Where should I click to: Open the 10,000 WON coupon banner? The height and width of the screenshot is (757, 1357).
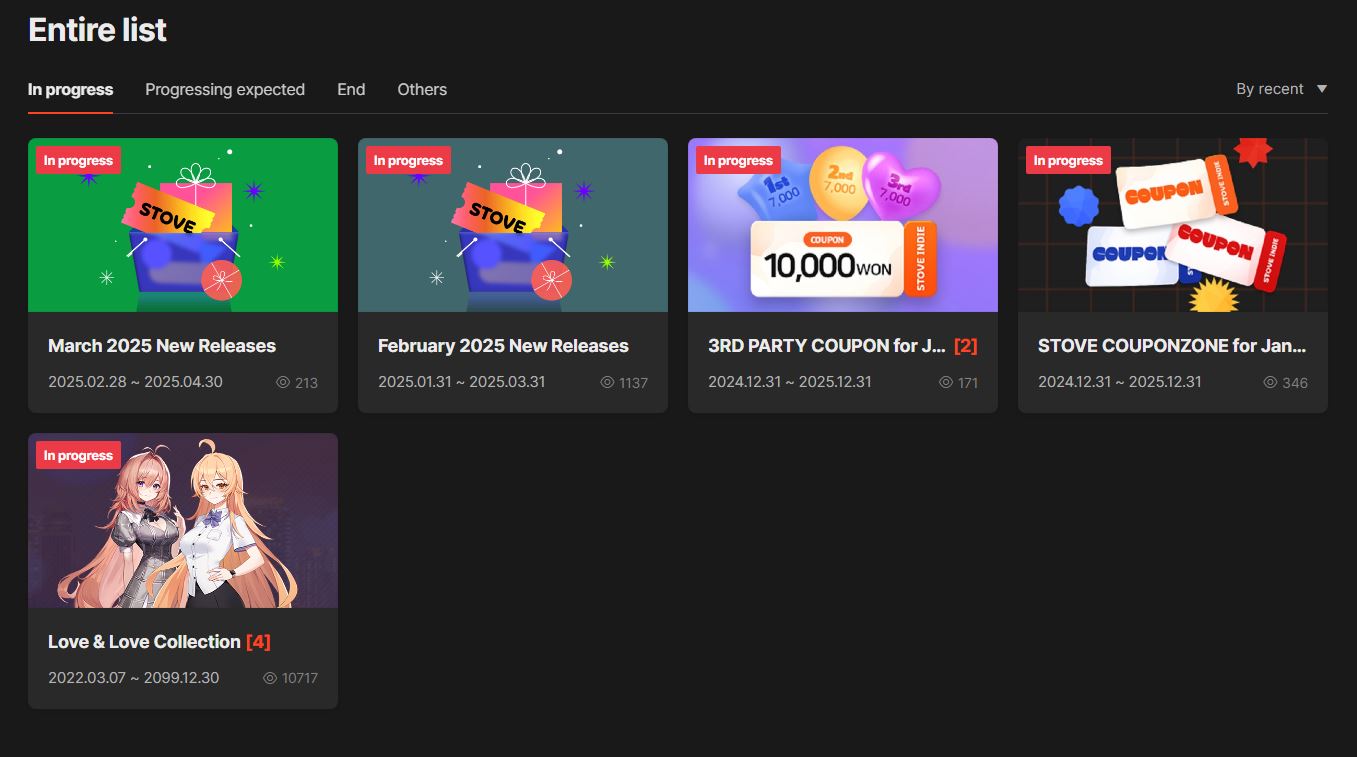843,225
